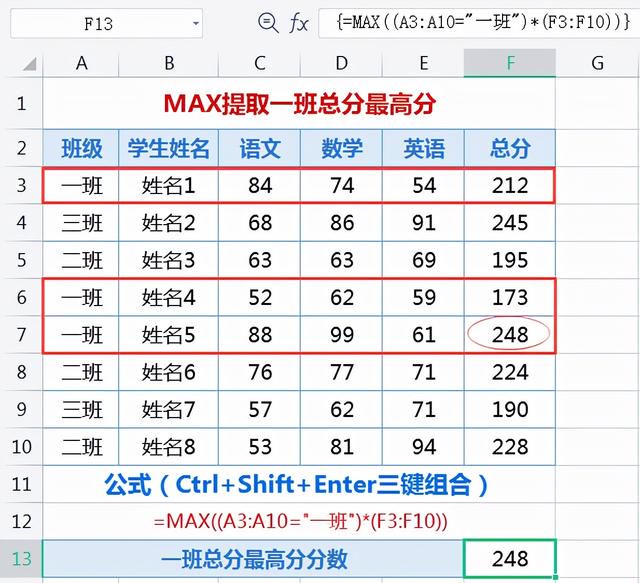This screenshot has width=640, height=583.
Task: Click 三班 in row 9
Action: [81, 409]
